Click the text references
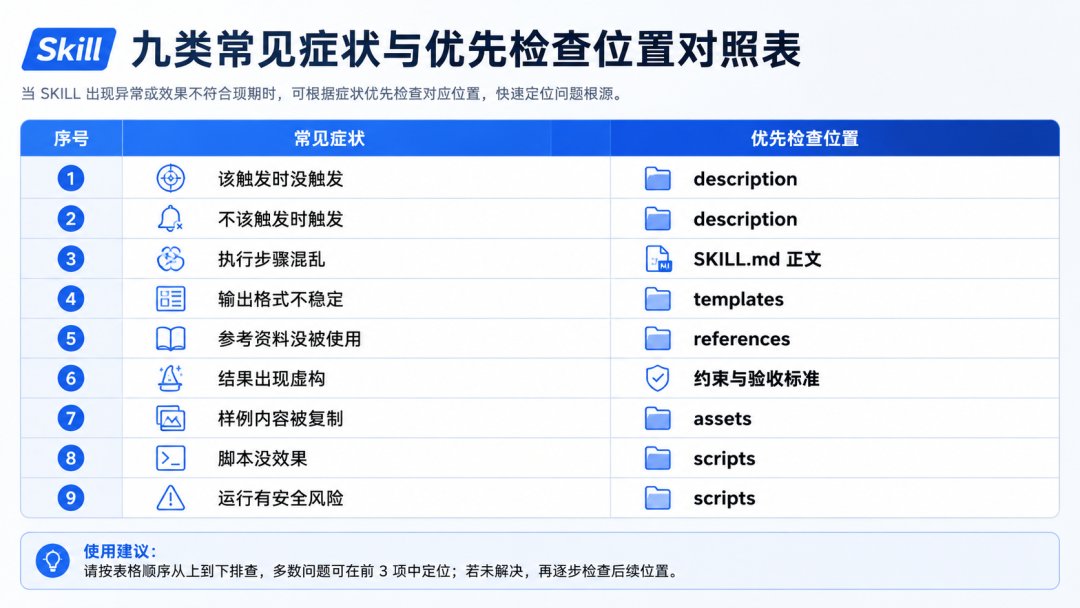This screenshot has height=608, width=1080. (741, 339)
